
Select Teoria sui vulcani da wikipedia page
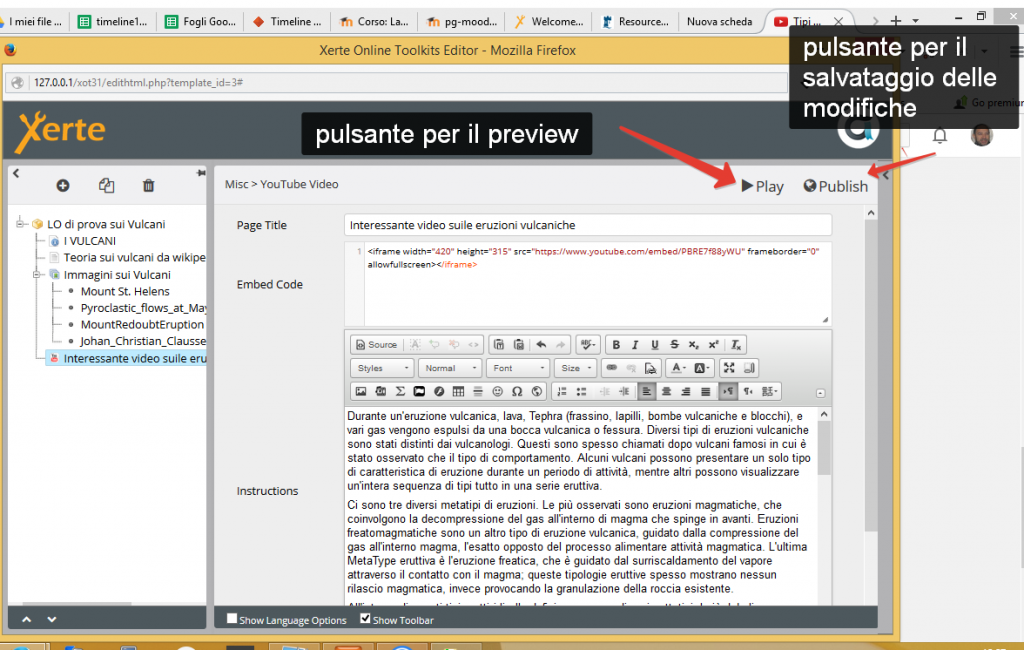coord(135,257)
